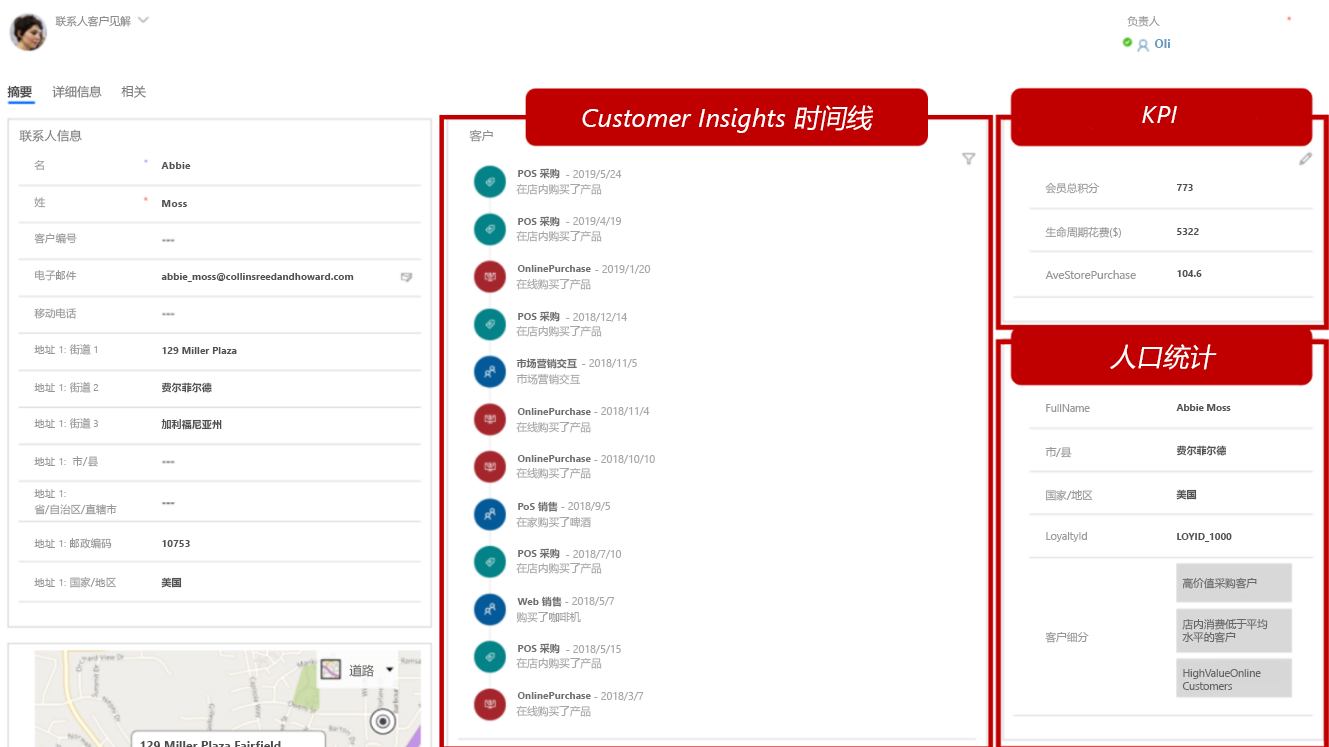Click the PoS 销售 2018/9/5 timeline icon
This screenshot has width=1329, height=747.
490,514
